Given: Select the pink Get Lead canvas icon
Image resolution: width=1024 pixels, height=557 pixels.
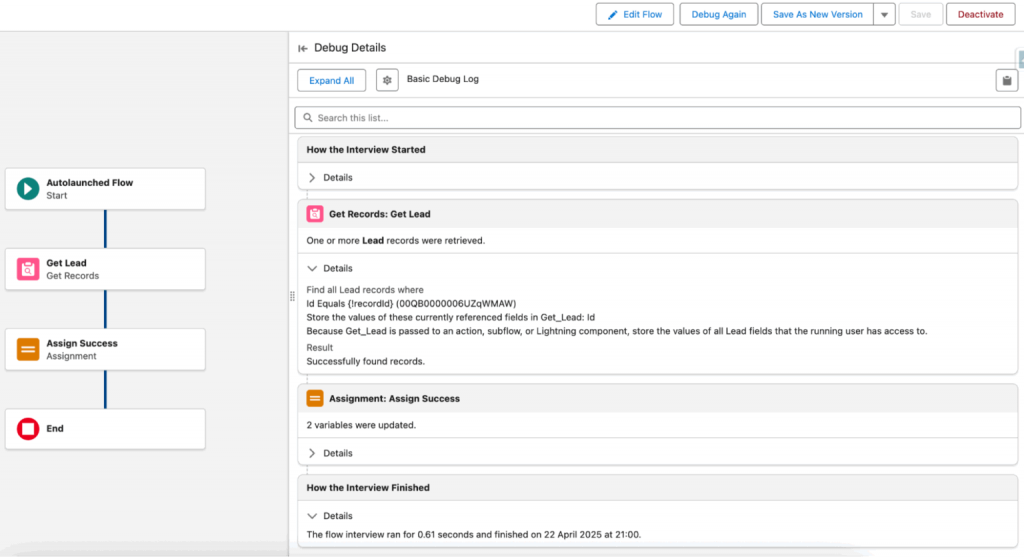Looking at the screenshot, I should 28,269.
